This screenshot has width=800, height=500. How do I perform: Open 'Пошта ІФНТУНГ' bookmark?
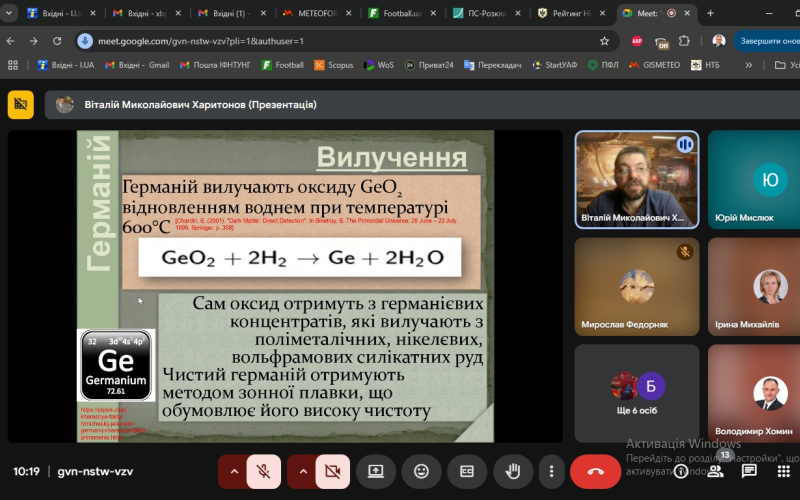(x=215, y=65)
